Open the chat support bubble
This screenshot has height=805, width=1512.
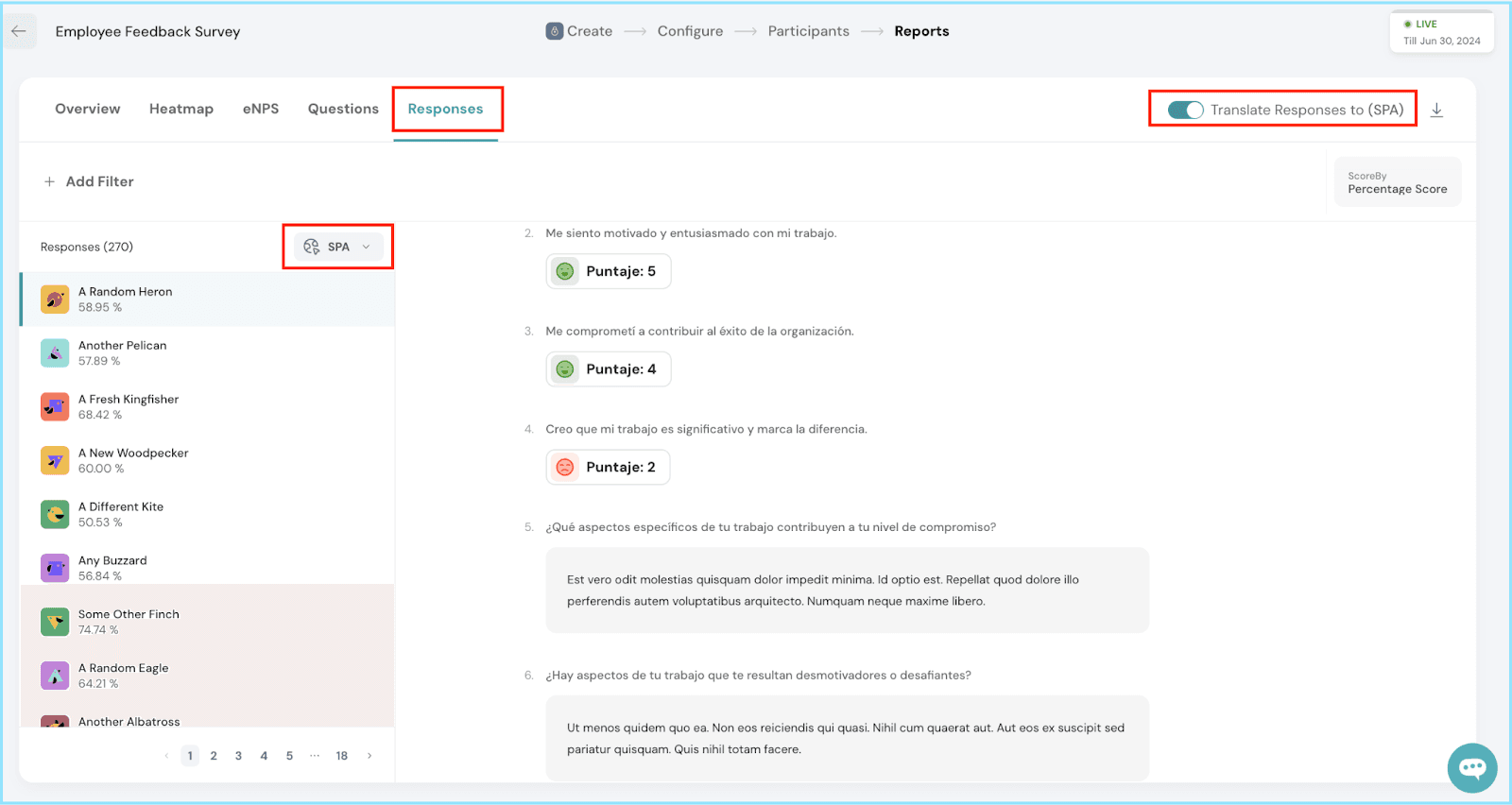click(x=1471, y=767)
